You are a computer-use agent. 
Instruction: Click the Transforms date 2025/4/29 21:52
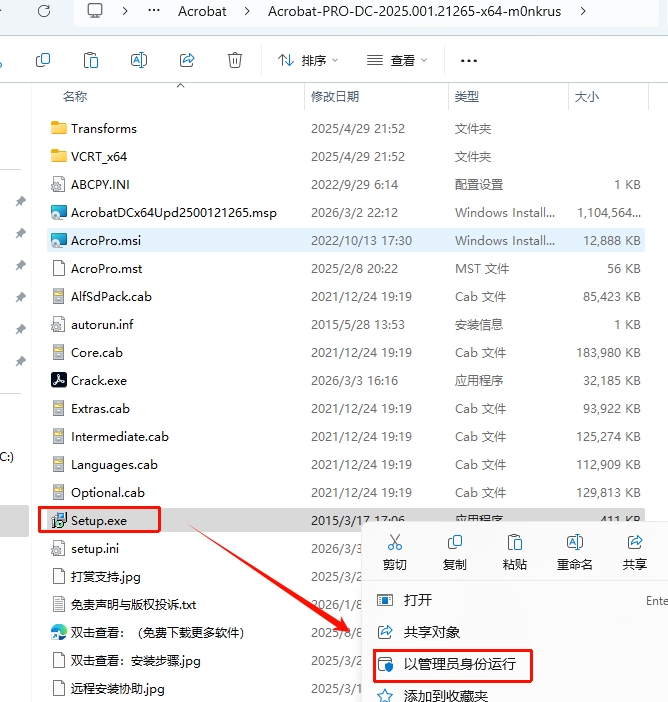[358, 128]
